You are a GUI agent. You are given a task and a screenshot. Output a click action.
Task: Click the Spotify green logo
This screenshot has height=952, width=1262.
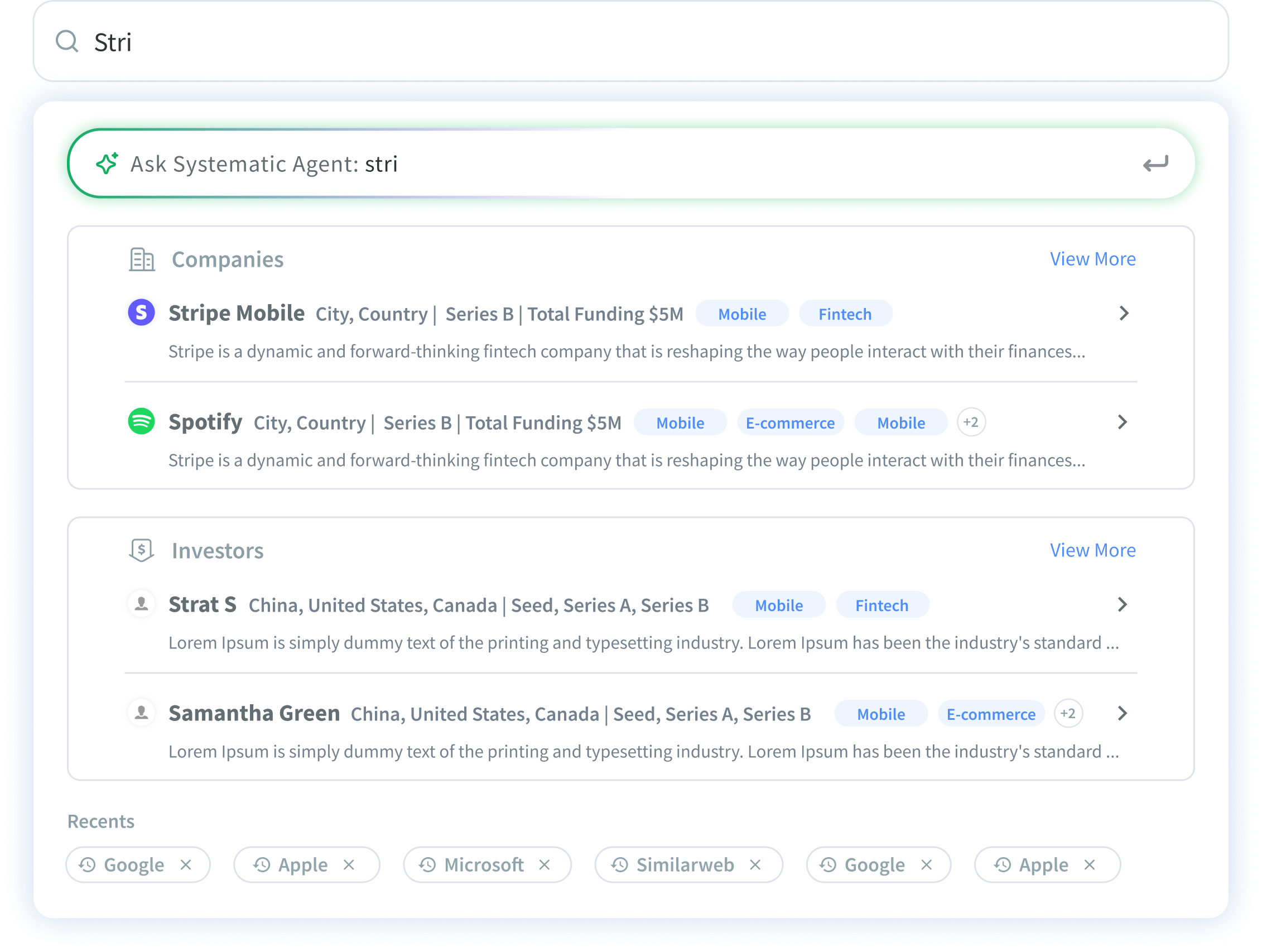(142, 422)
